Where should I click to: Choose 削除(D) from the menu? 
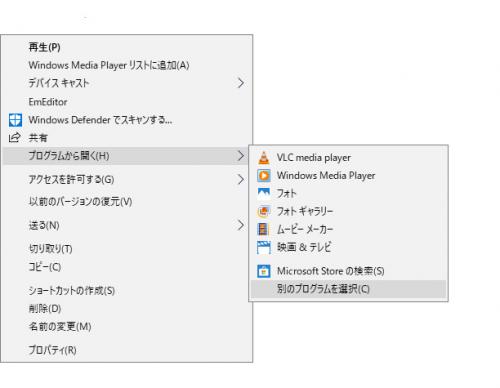tap(127, 309)
